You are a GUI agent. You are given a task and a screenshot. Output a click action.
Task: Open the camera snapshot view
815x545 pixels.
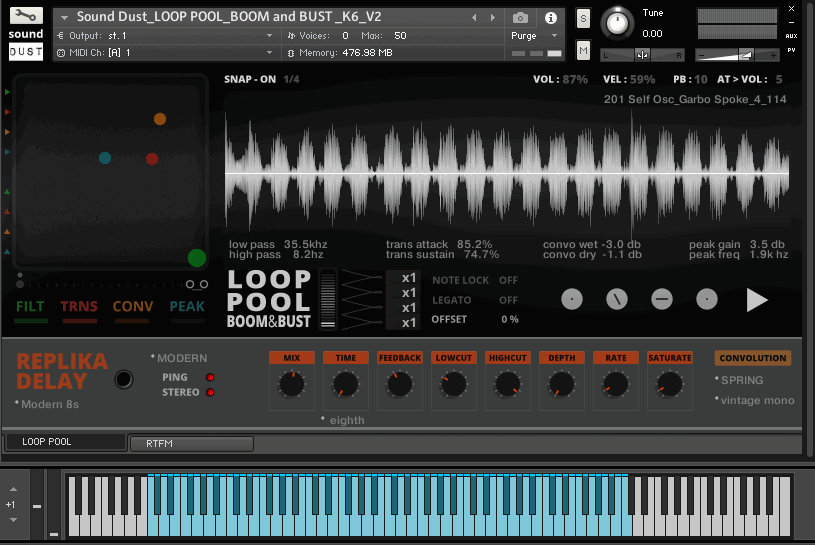point(520,18)
